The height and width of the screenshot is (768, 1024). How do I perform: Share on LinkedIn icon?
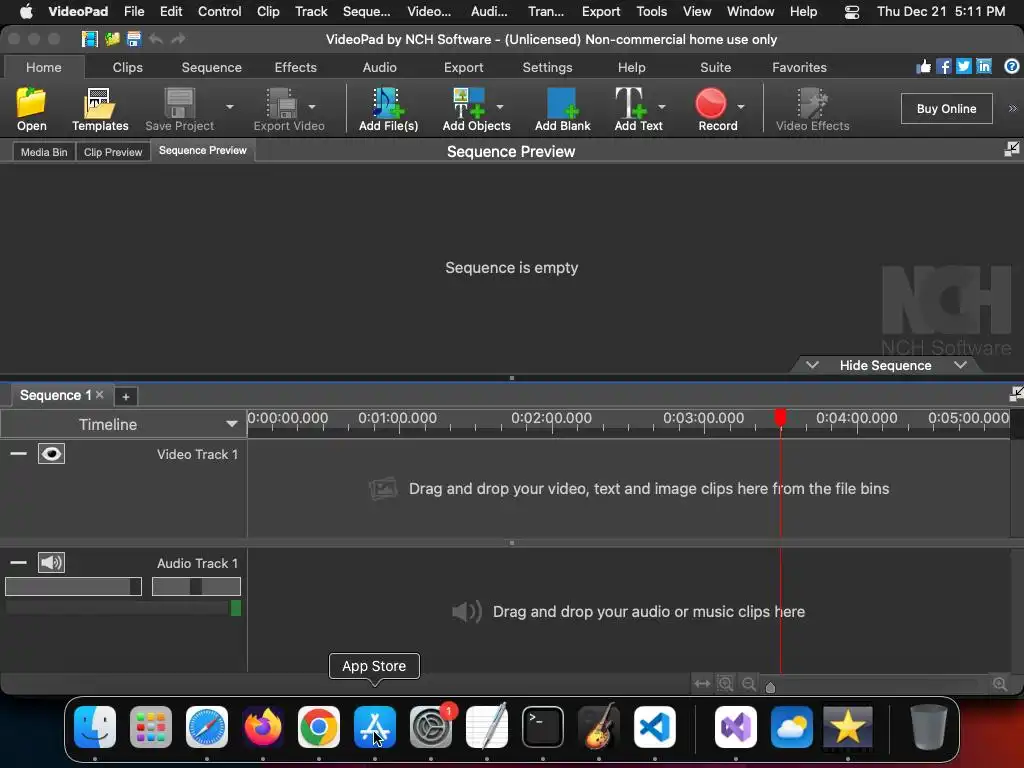tap(984, 67)
